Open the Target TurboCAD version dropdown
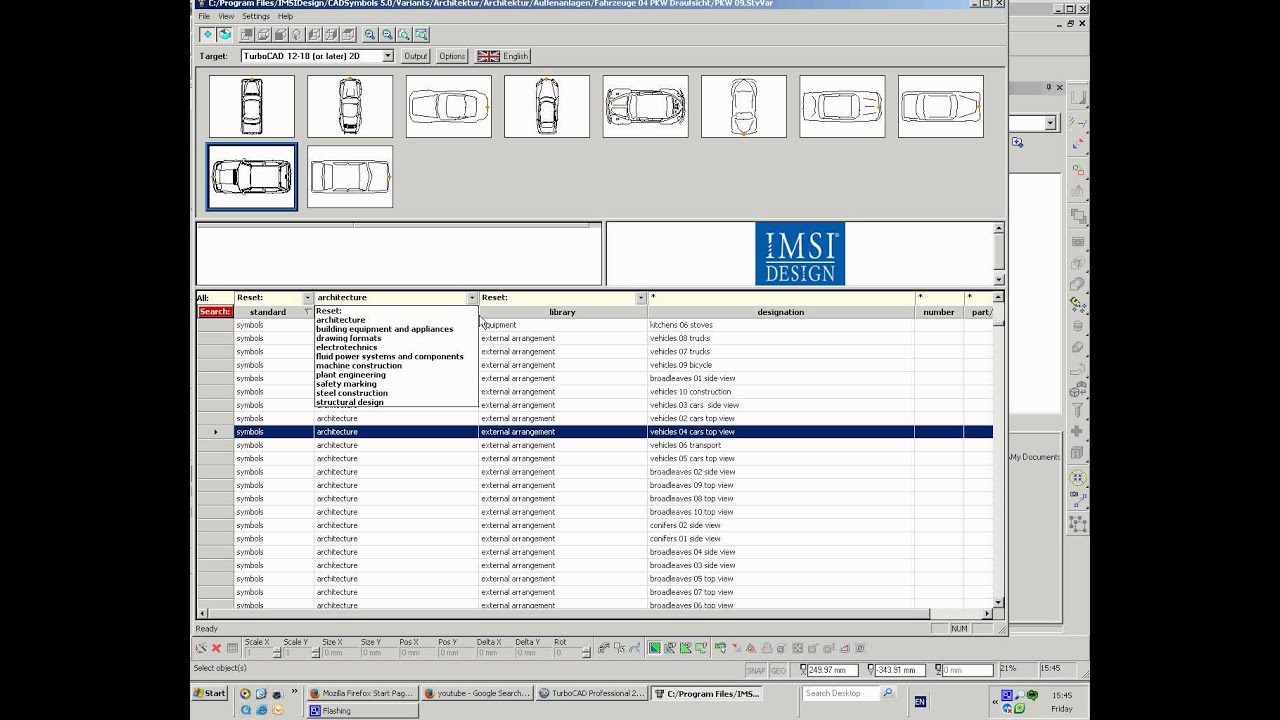 coord(388,56)
